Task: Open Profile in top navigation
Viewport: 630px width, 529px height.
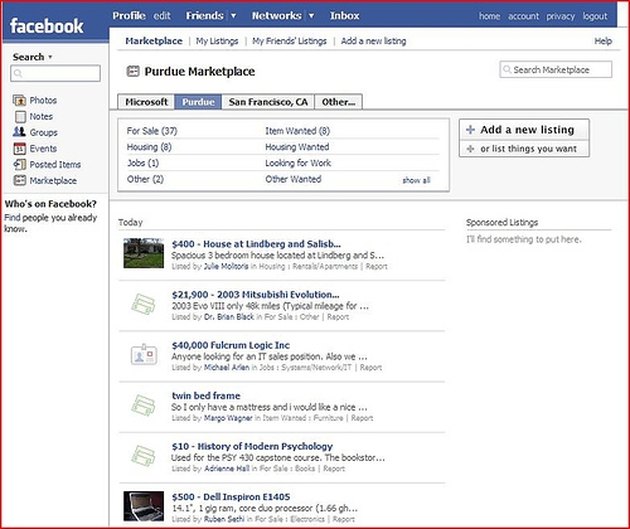Action: point(129,16)
